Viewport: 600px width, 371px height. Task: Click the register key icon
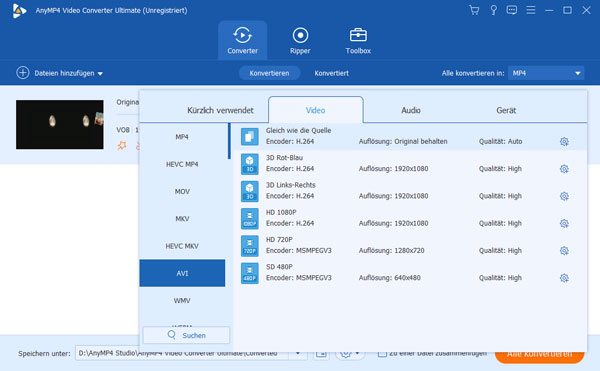click(494, 10)
